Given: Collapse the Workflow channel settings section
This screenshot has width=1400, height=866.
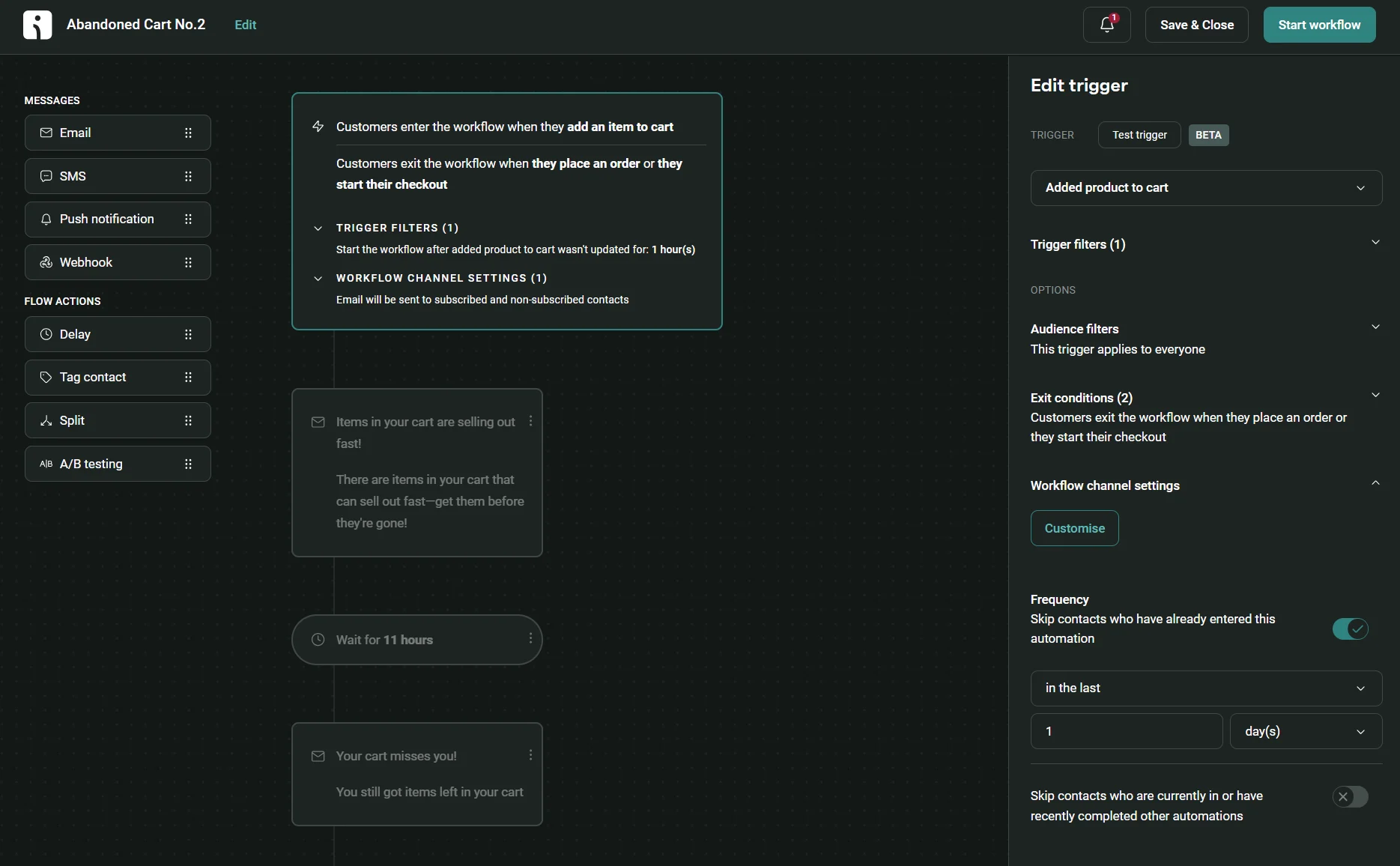Looking at the screenshot, I should coord(1375,483).
